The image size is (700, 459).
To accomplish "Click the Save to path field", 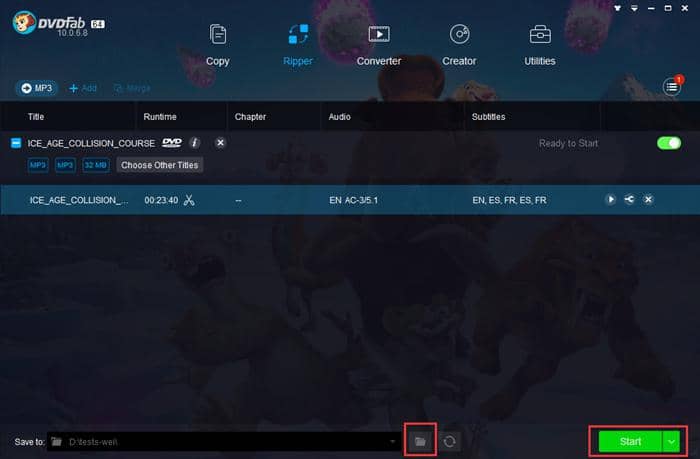I will pos(224,442).
